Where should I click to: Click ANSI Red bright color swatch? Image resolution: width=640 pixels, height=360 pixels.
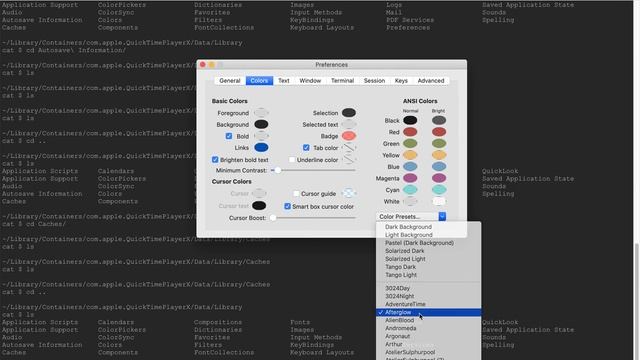(x=439, y=132)
